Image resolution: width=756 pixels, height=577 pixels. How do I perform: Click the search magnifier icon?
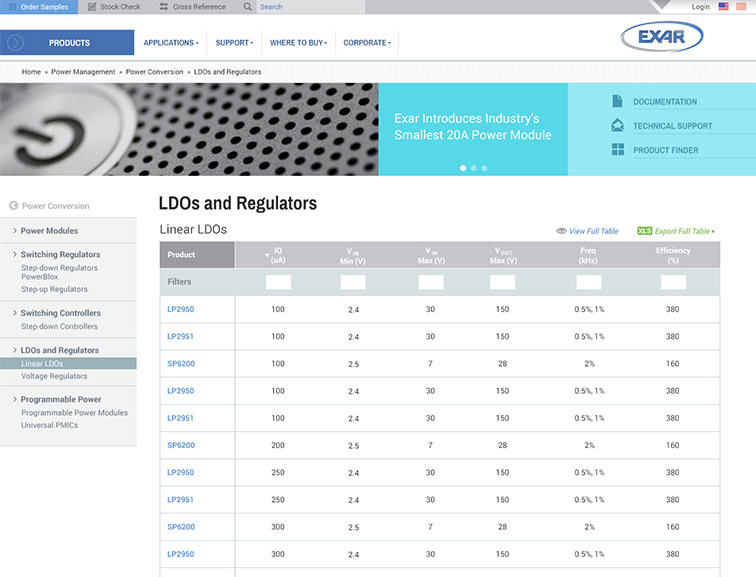[x=247, y=7]
